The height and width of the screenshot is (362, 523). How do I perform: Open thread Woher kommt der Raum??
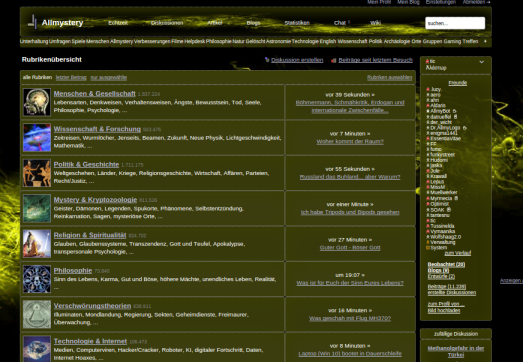click(x=350, y=141)
